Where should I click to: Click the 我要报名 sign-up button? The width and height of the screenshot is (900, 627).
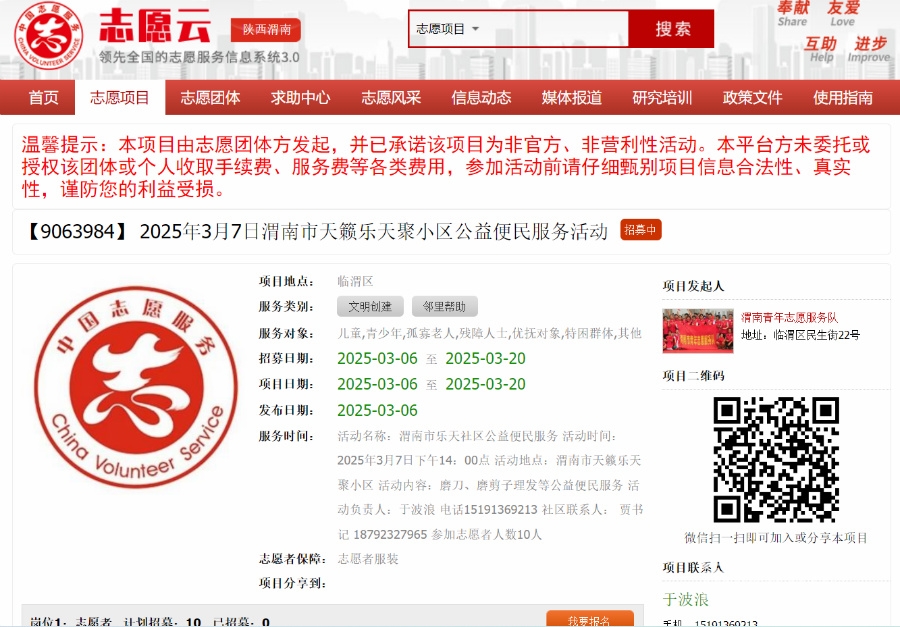pyautogui.click(x=589, y=619)
